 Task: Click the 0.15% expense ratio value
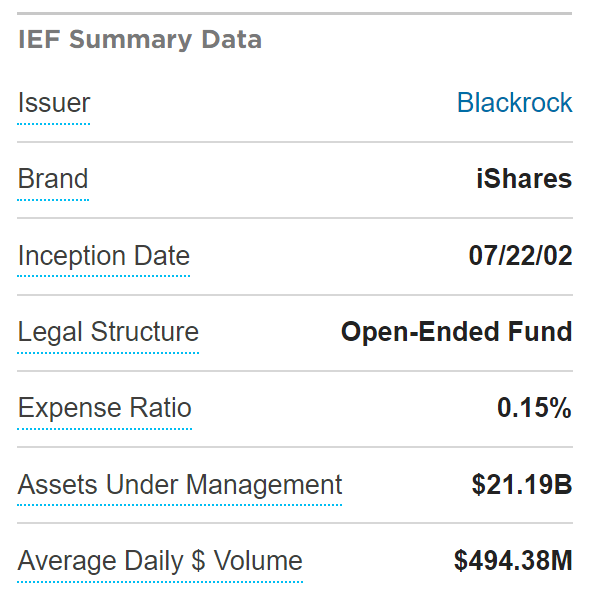tap(534, 408)
